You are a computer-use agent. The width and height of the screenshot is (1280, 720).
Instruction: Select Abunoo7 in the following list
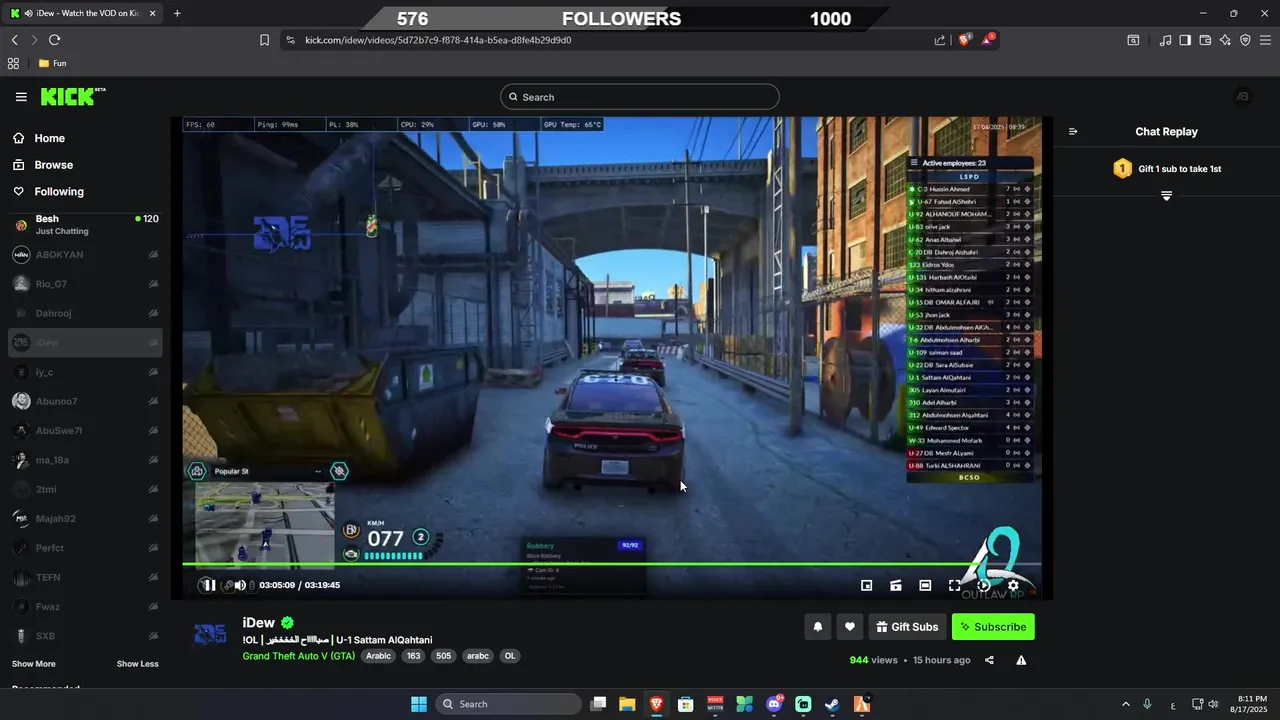pyautogui.click(x=85, y=401)
